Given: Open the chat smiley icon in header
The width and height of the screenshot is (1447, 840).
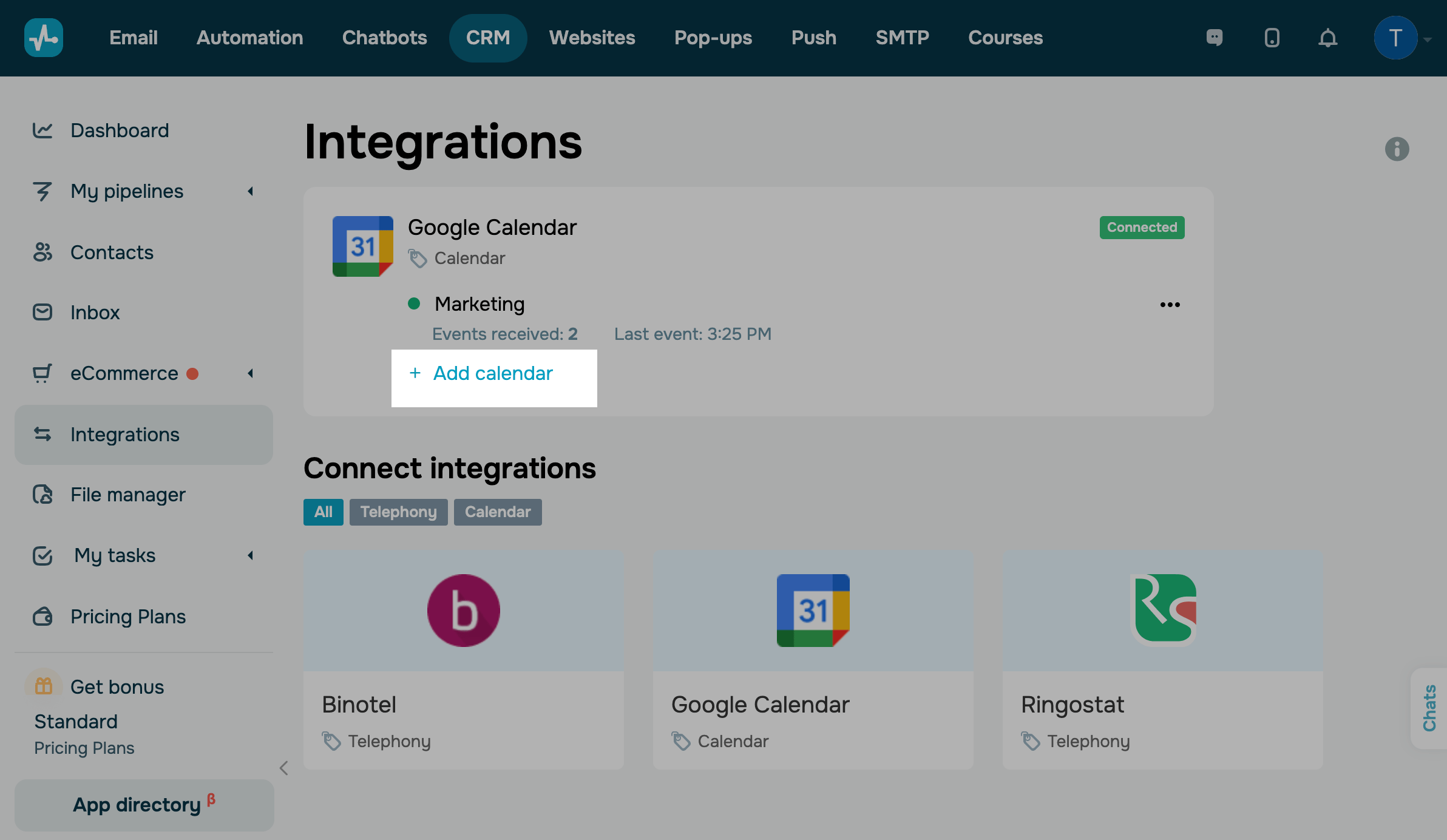Looking at the screenshot, I should point(1215,38).
